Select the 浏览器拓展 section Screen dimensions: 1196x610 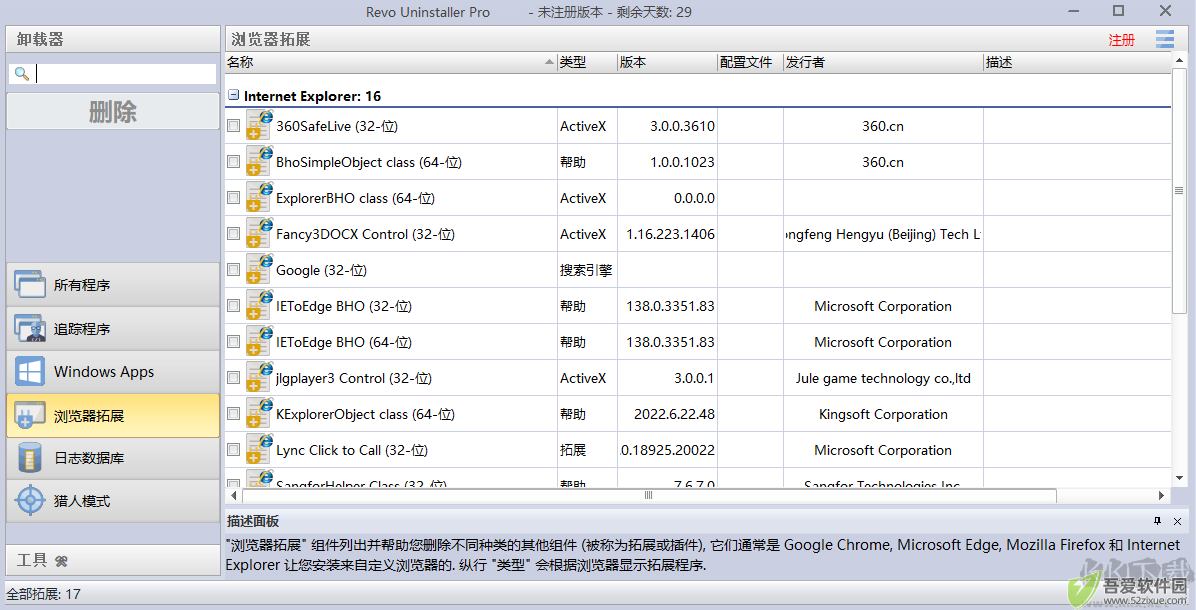pyautogui.click(x=113, y=416)
